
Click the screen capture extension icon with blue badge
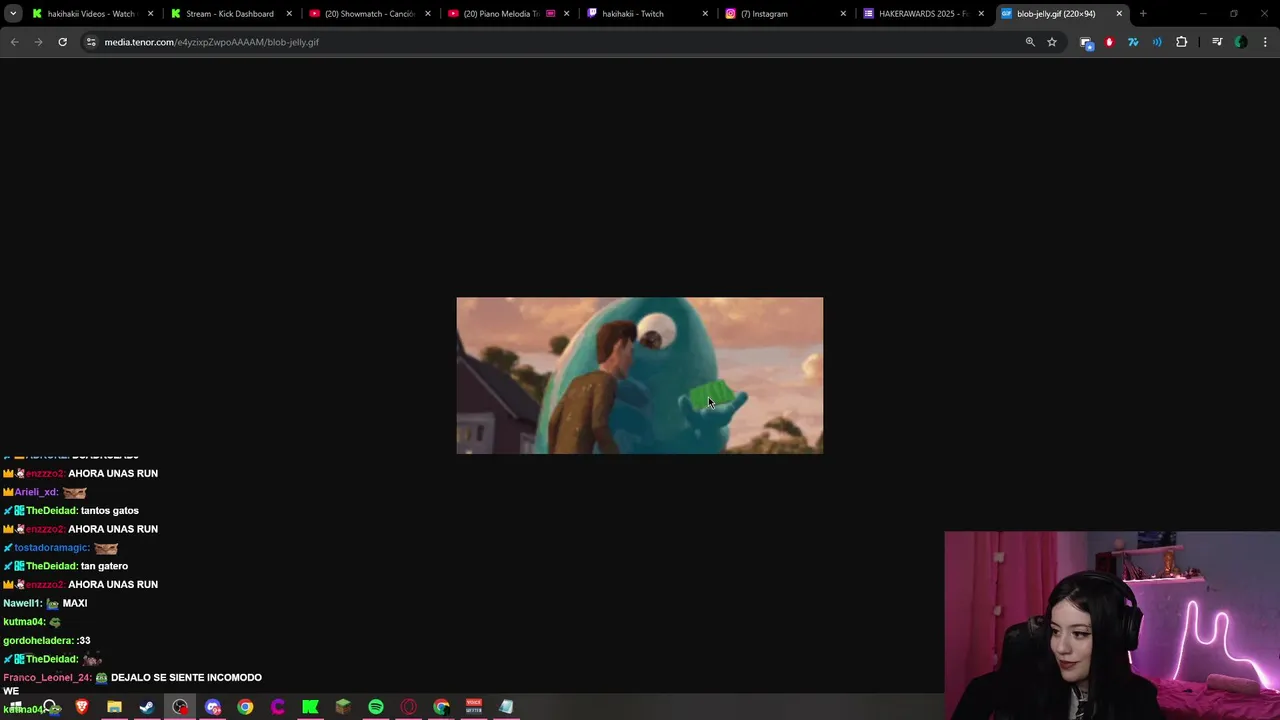point(1086,42)
